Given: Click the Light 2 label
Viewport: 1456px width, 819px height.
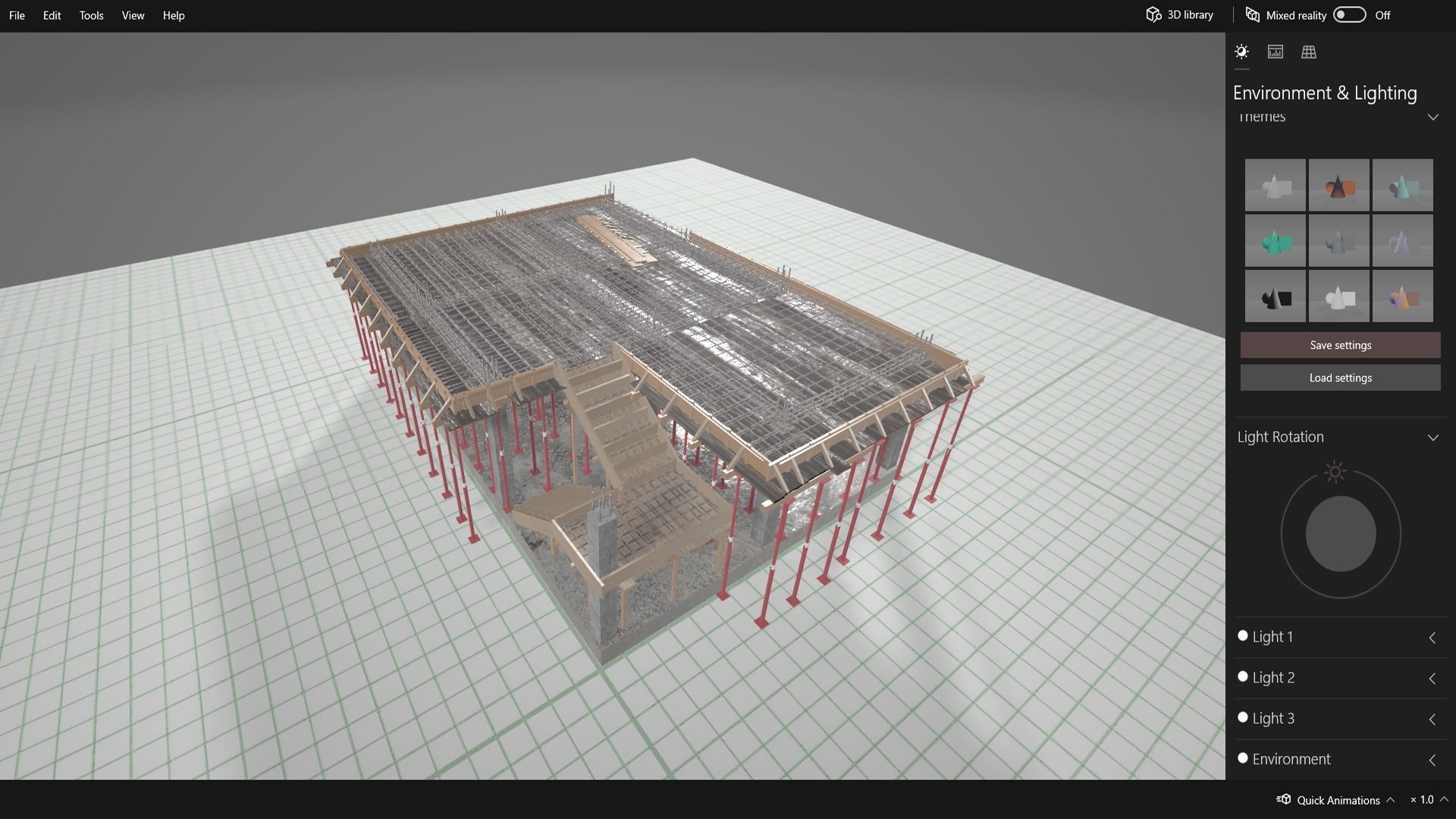Looking at the screenshot, I should coord(1273,678).
